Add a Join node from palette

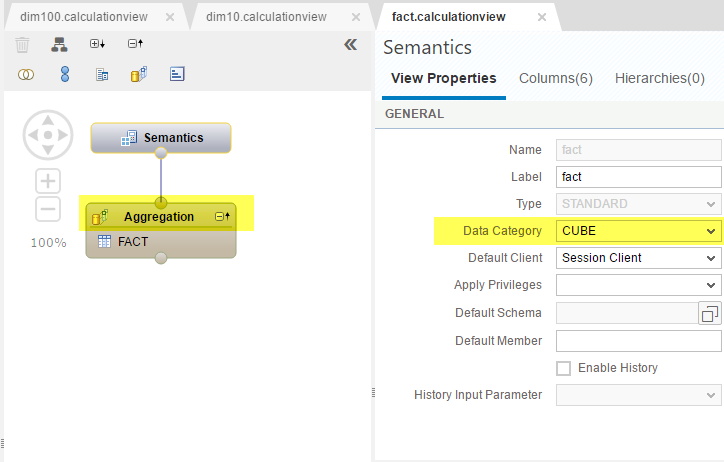click(26, 74)
